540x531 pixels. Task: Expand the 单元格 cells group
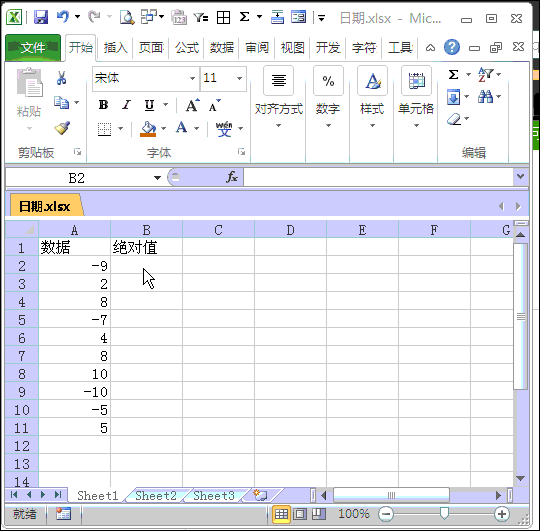[416, 96]
